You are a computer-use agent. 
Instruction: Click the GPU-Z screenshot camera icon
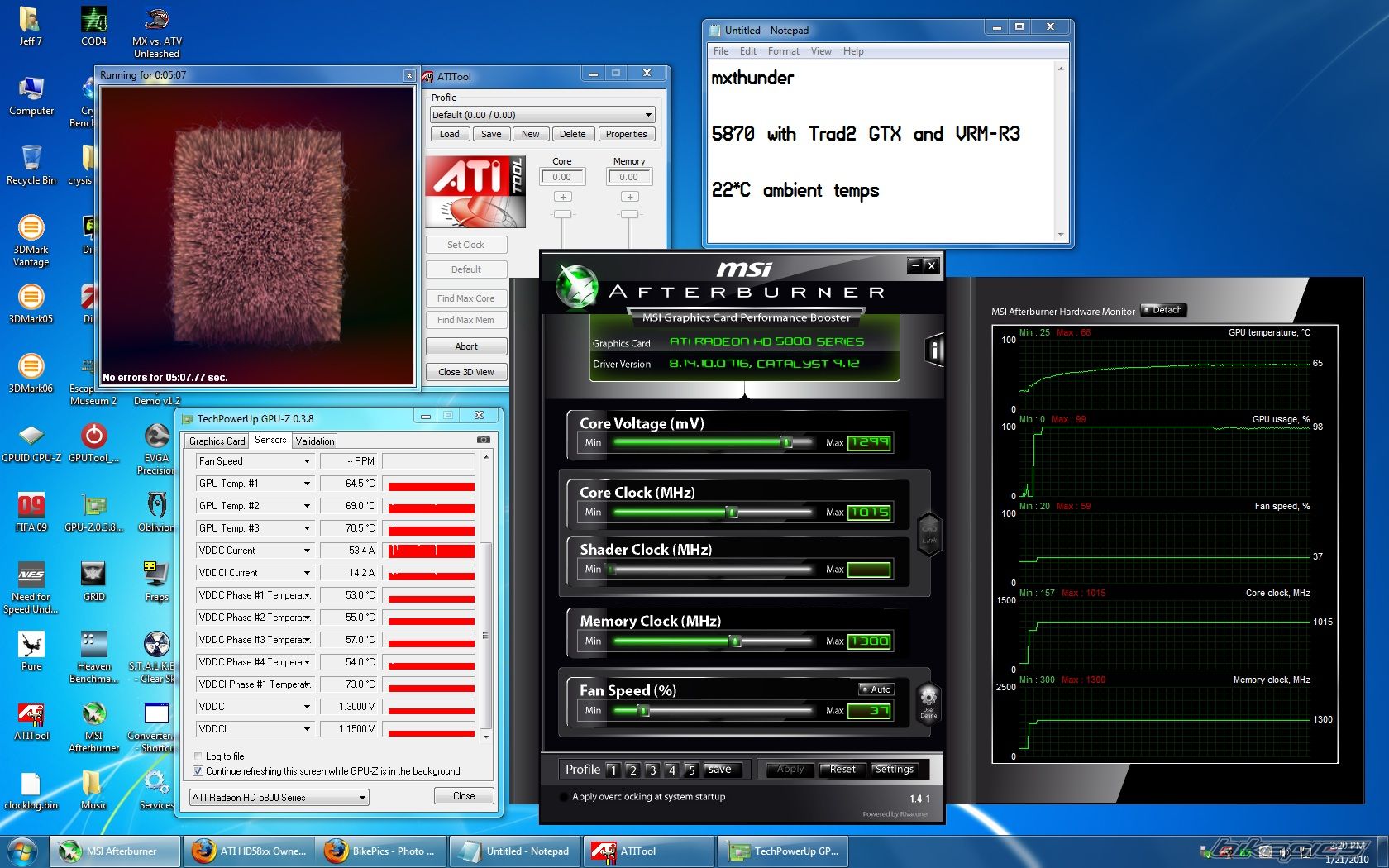click(484, 440)
